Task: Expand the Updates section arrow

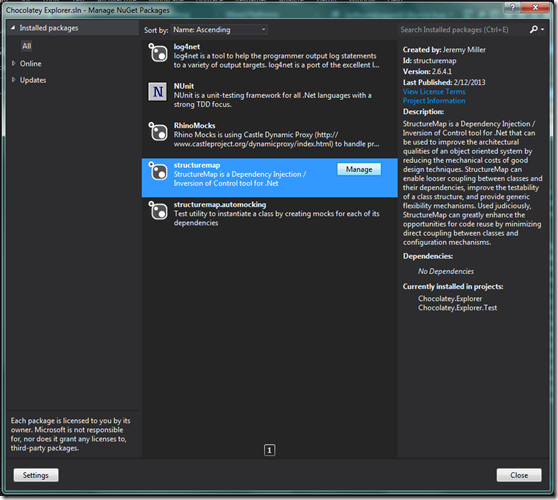Action: pos(14,80)
